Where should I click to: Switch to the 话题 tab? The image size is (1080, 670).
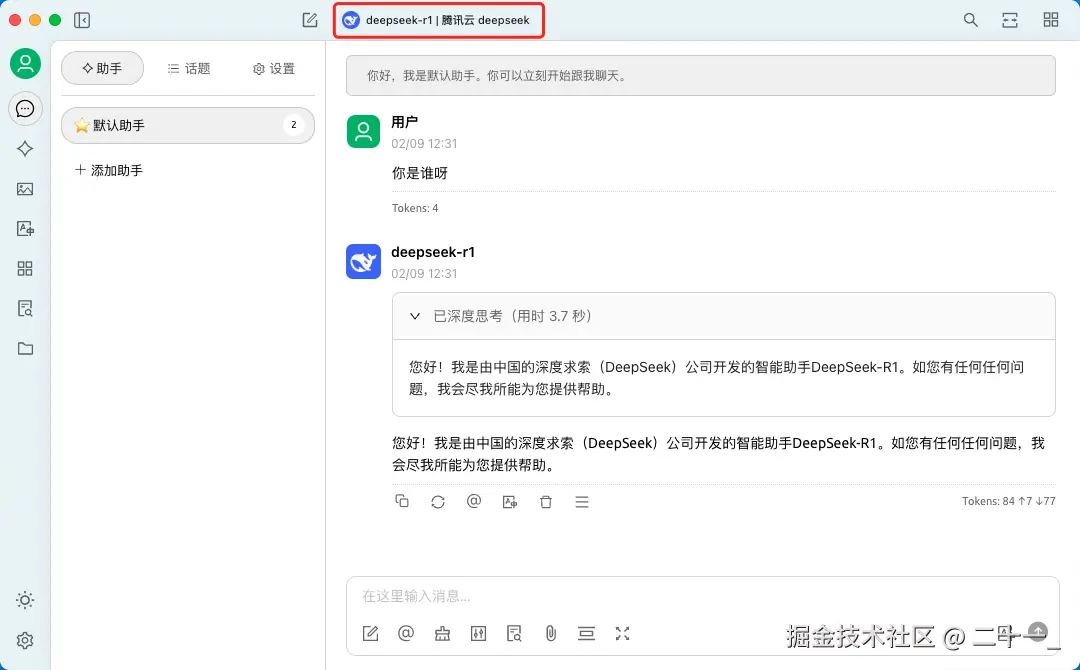coord(189,68)
